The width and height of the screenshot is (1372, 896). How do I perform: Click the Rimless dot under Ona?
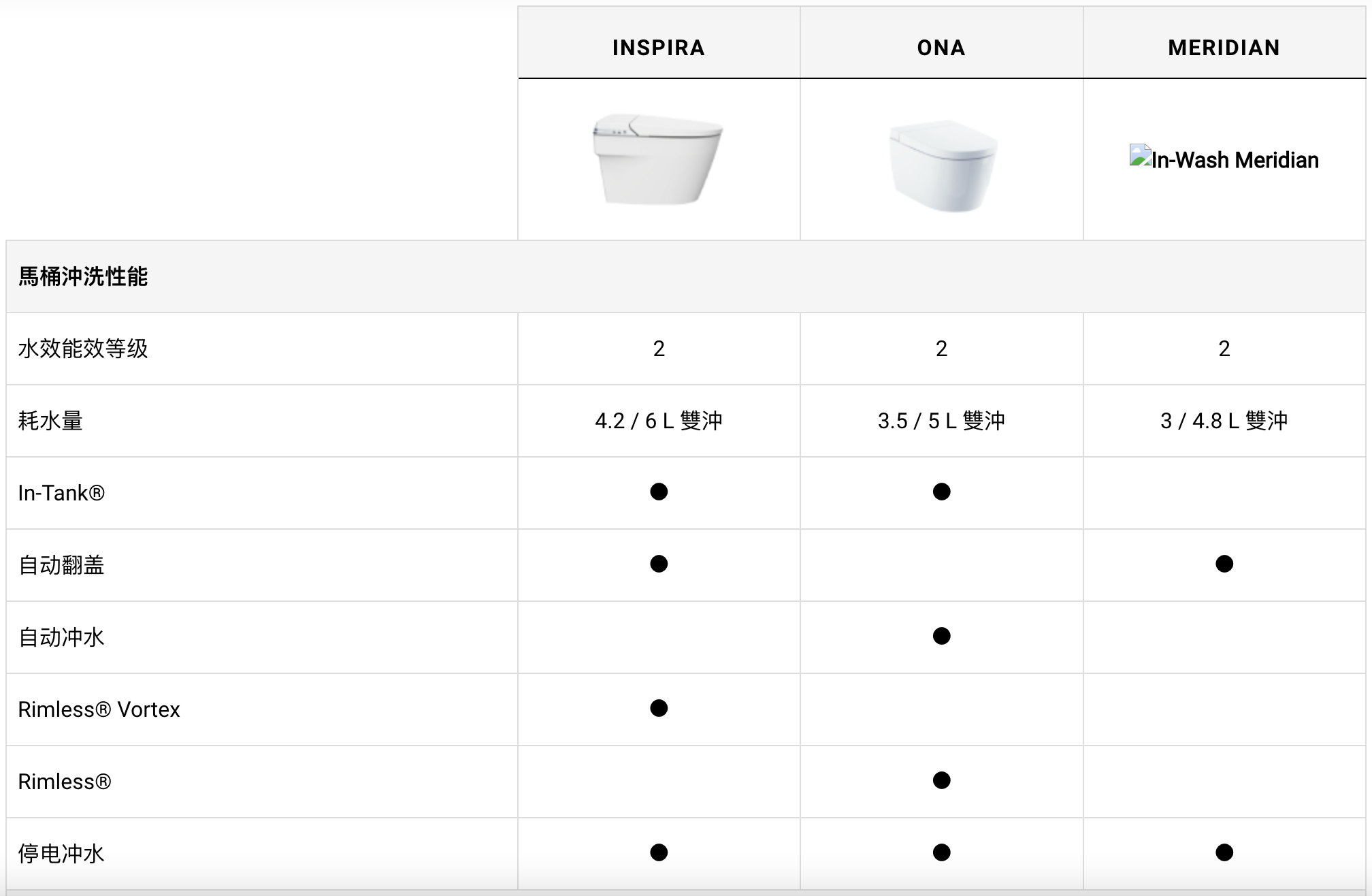(x=941, y=780)
